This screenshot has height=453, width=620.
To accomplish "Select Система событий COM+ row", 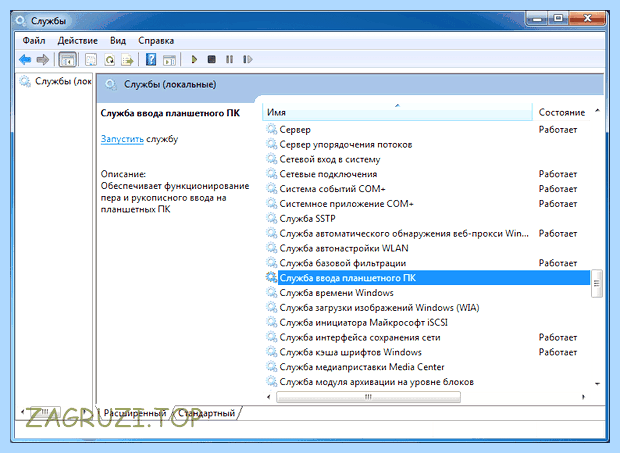I will pyautogui.click(x=427, y=189).
